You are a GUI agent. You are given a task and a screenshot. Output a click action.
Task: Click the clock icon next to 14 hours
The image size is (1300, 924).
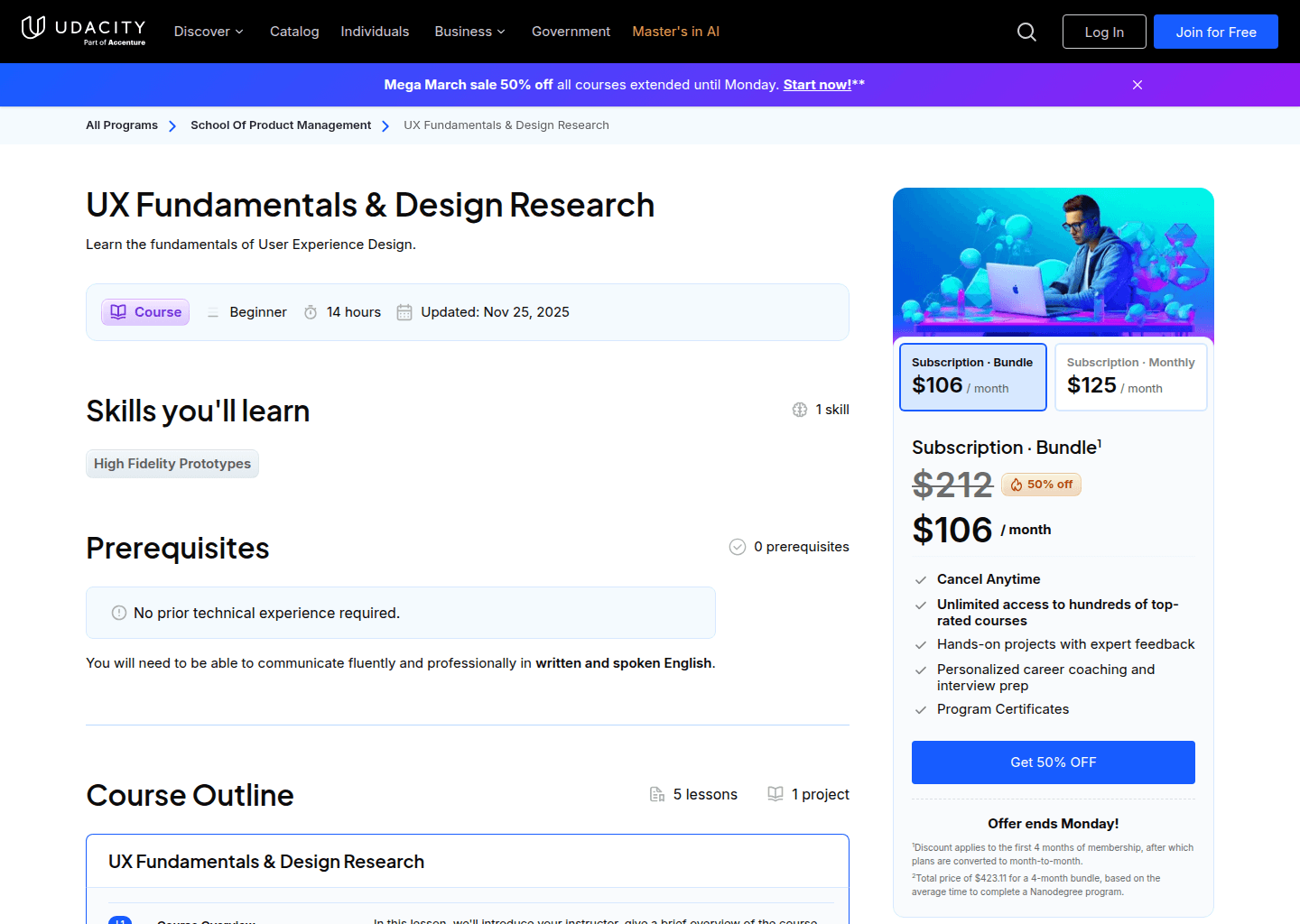tap(311, 311)
